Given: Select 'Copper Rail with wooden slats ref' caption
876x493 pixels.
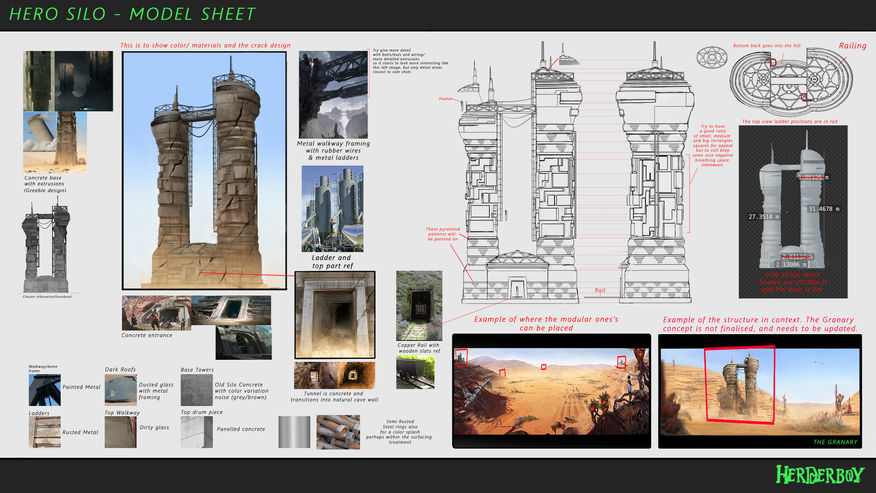Looking at the screenshot, I should click(x=419, y=348).
